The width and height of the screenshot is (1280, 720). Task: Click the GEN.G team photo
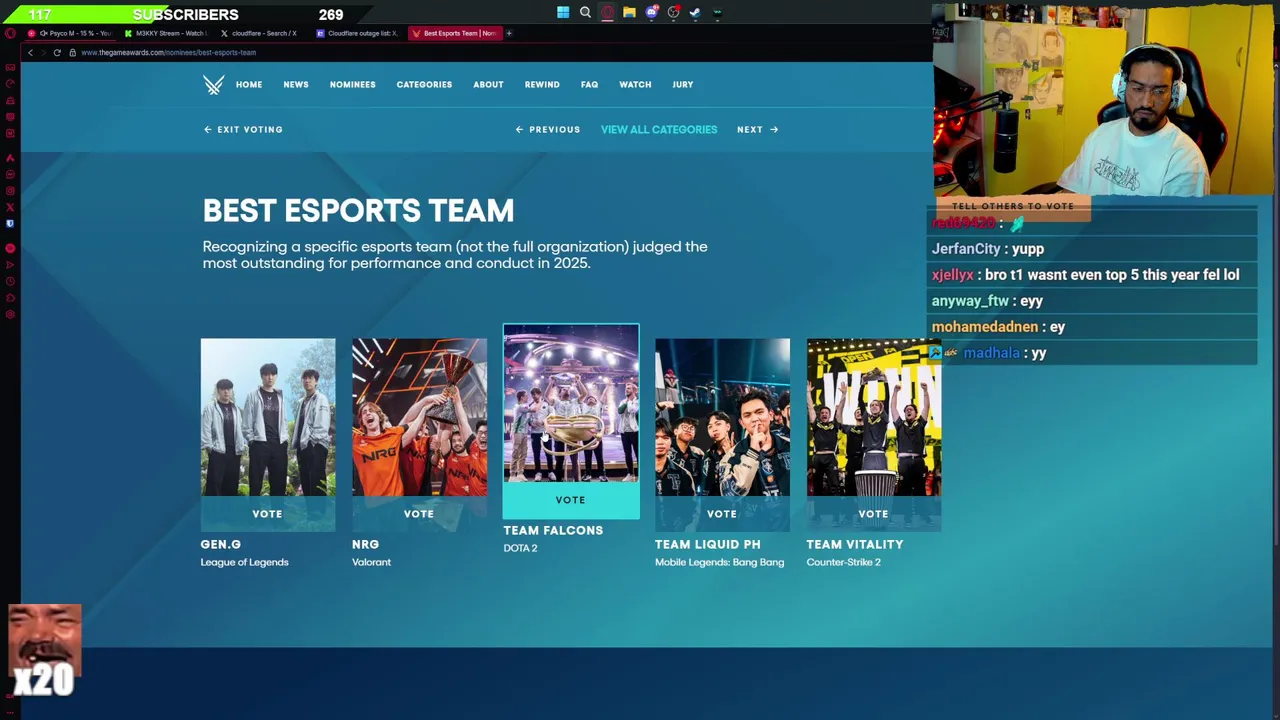coord(268,417)
